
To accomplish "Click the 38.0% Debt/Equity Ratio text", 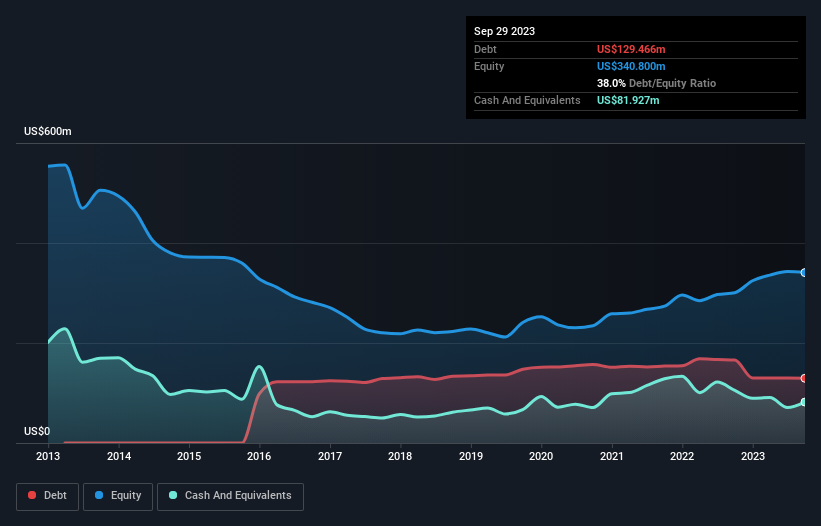I will point(656,83).
